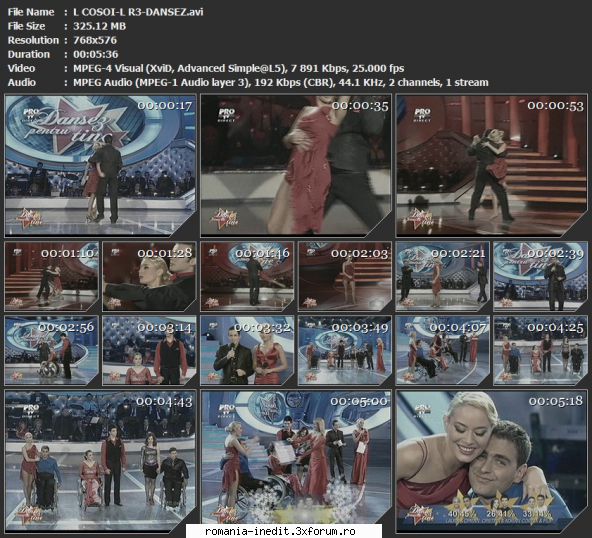Select the frame timestamped 00:02:39
This screenshot has width=592, height=538.
(541, 276)
